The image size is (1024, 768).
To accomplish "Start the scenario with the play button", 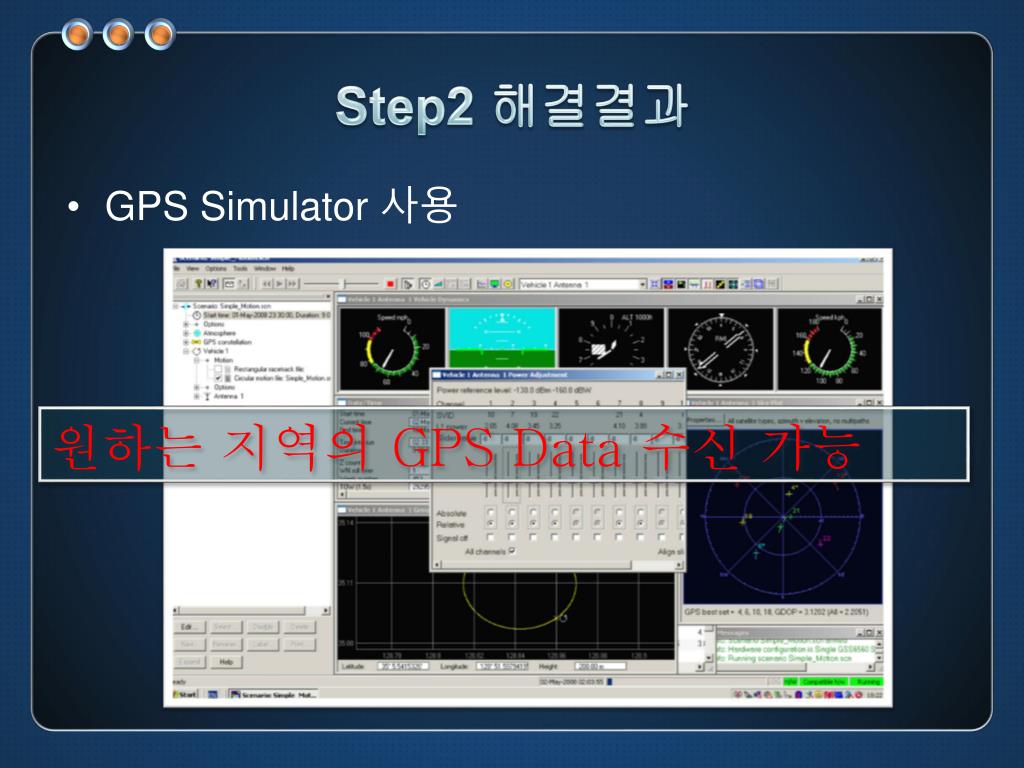I will (280, 284).
